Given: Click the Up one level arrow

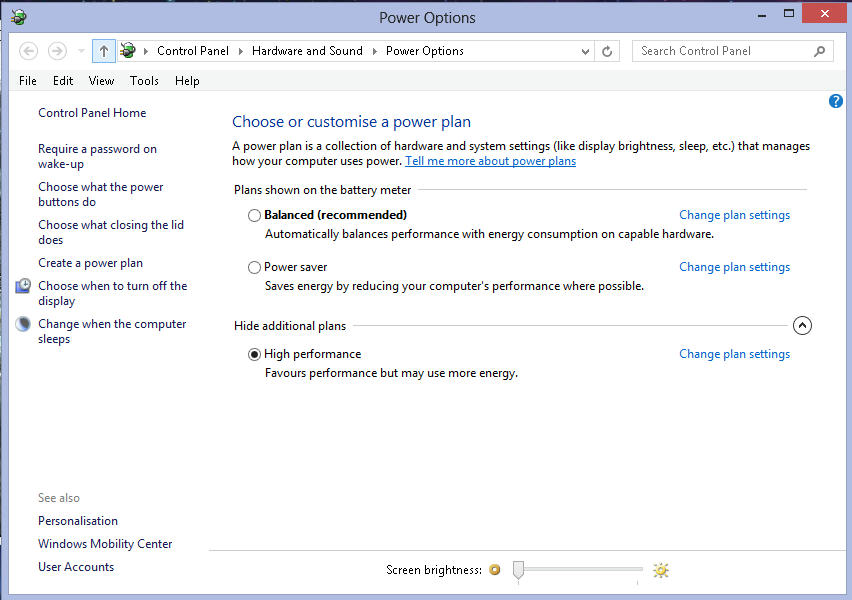Looking at the screenshot, I should click(x=104, y=51).
